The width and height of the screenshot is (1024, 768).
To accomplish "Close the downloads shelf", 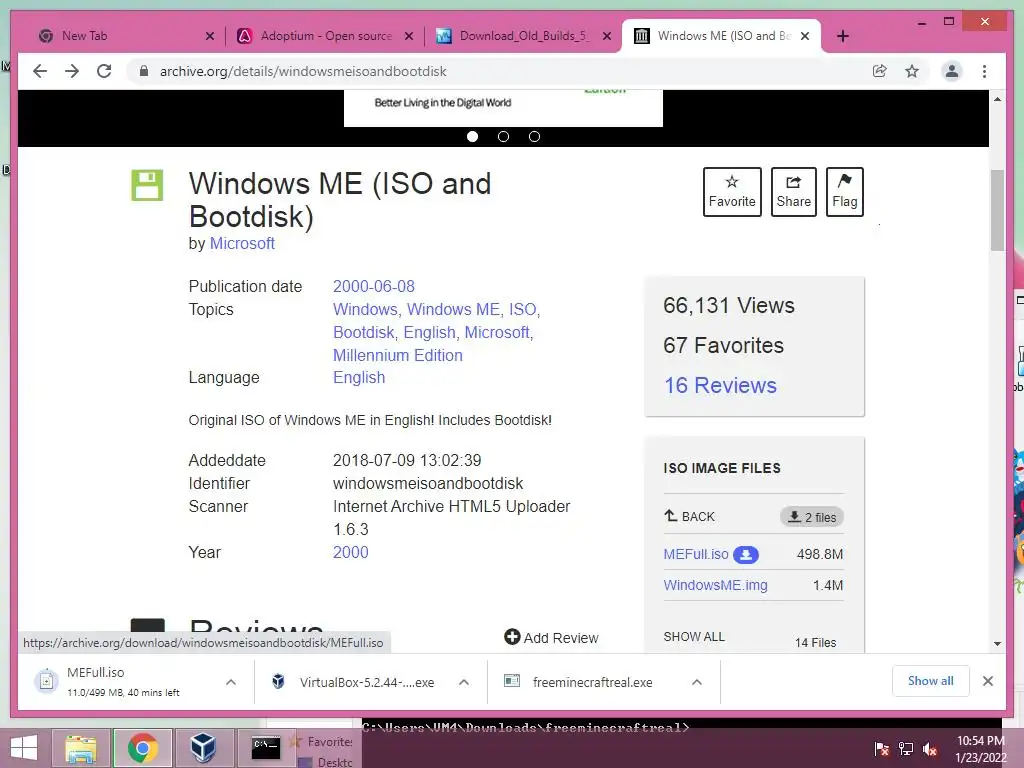I will 987,681.
